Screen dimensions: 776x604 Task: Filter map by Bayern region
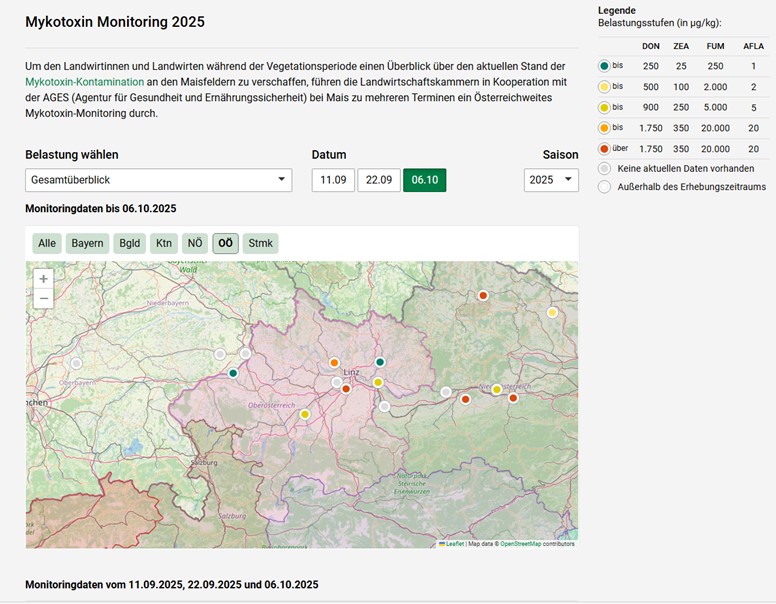[87, 243]
